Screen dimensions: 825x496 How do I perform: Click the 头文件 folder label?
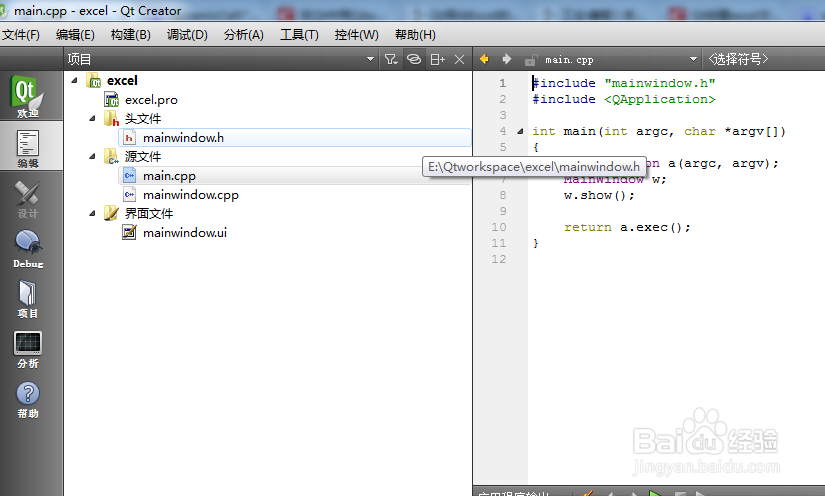pos(143,118)
